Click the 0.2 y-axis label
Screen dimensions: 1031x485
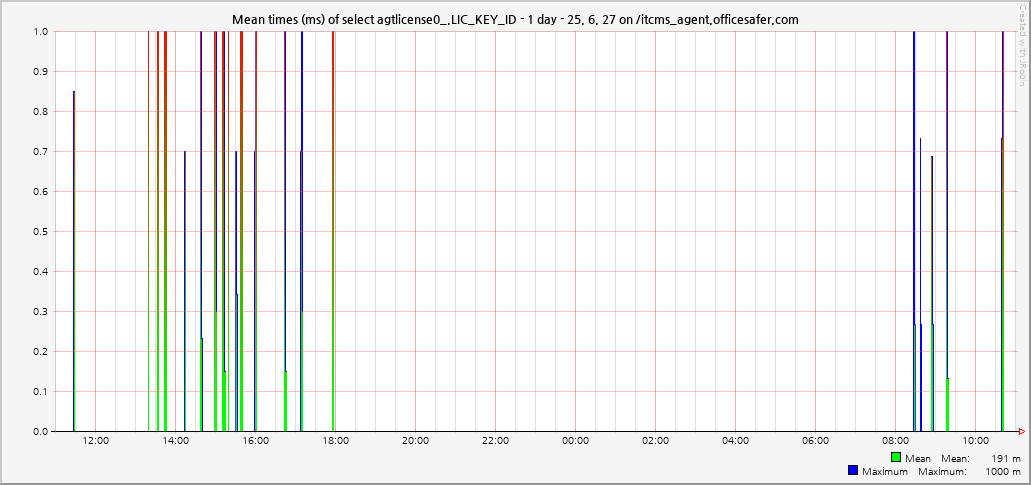pyautogui.click(x=41, y=352)
